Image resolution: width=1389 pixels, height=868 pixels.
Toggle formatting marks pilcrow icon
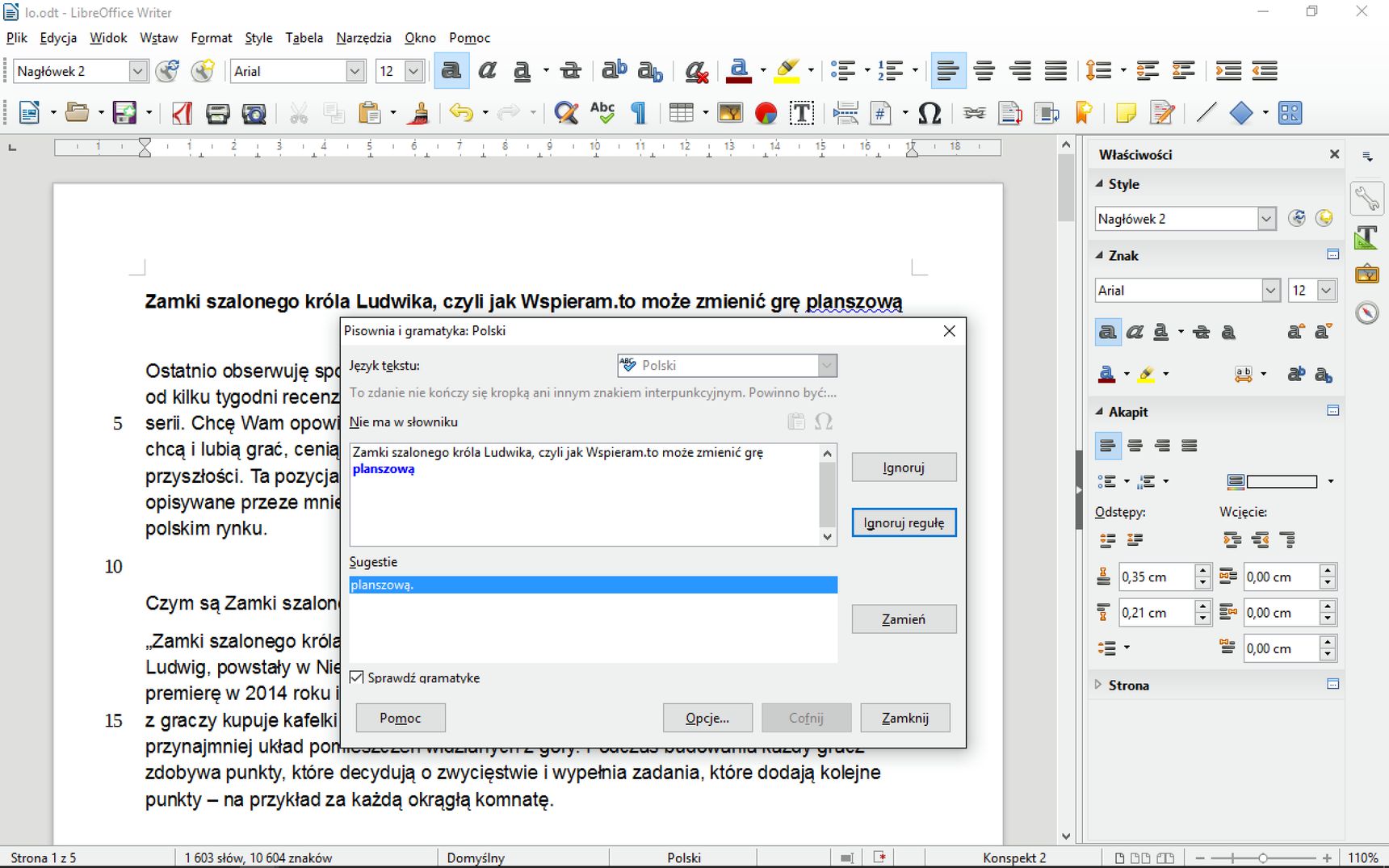click(x=639, y=113)
